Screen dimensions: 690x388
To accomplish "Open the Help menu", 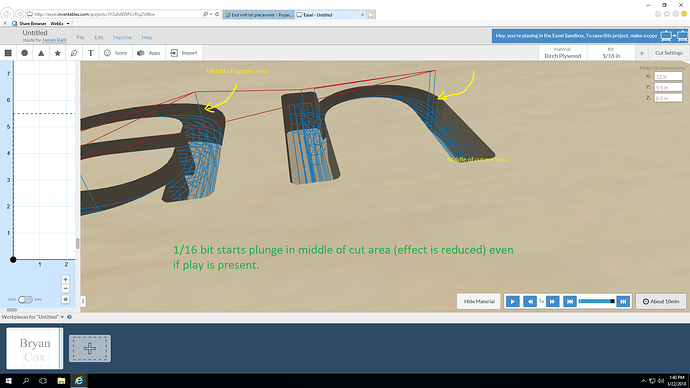I will [147, 37].
